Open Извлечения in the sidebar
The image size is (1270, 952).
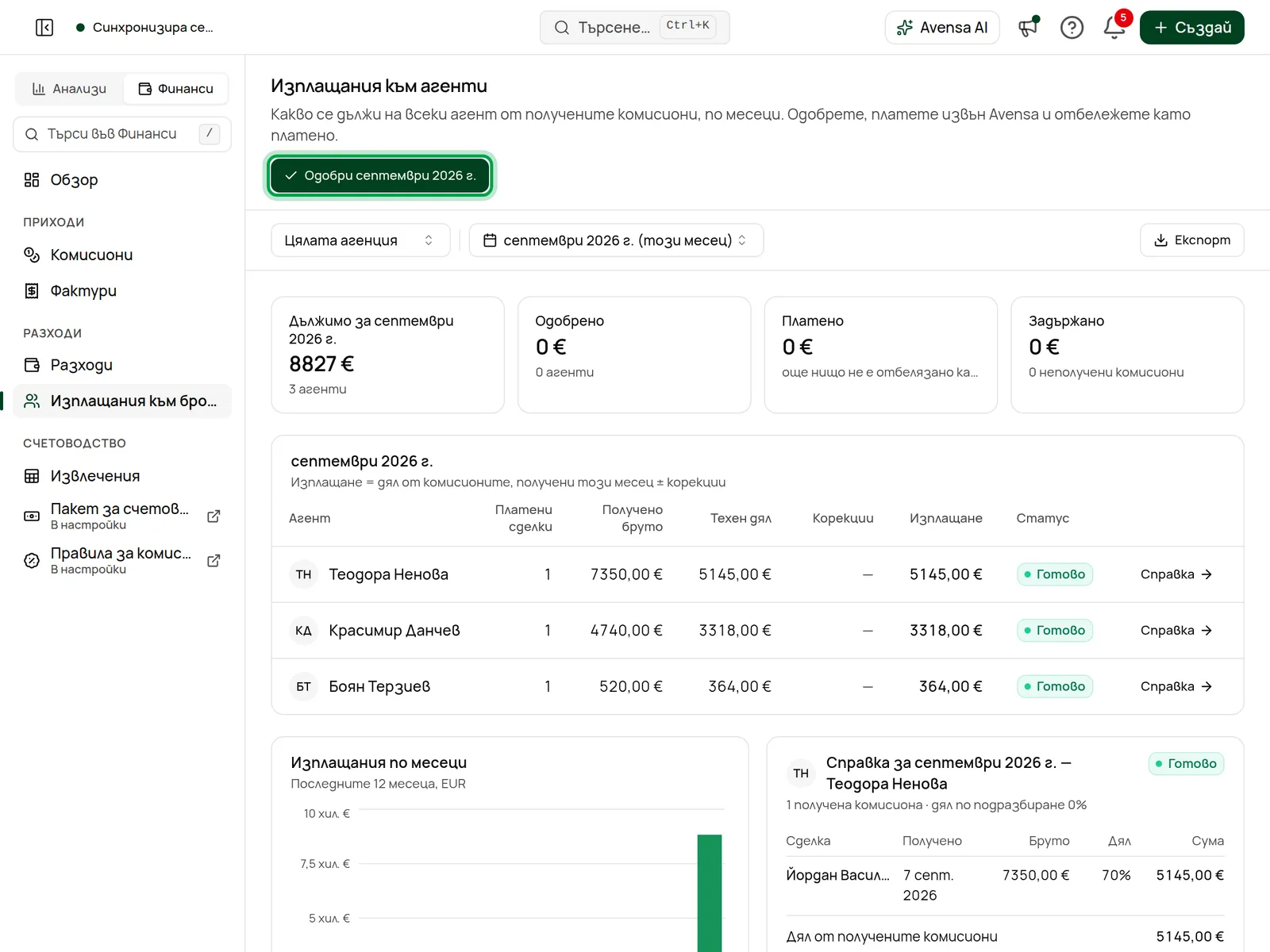tap(122, 476)
